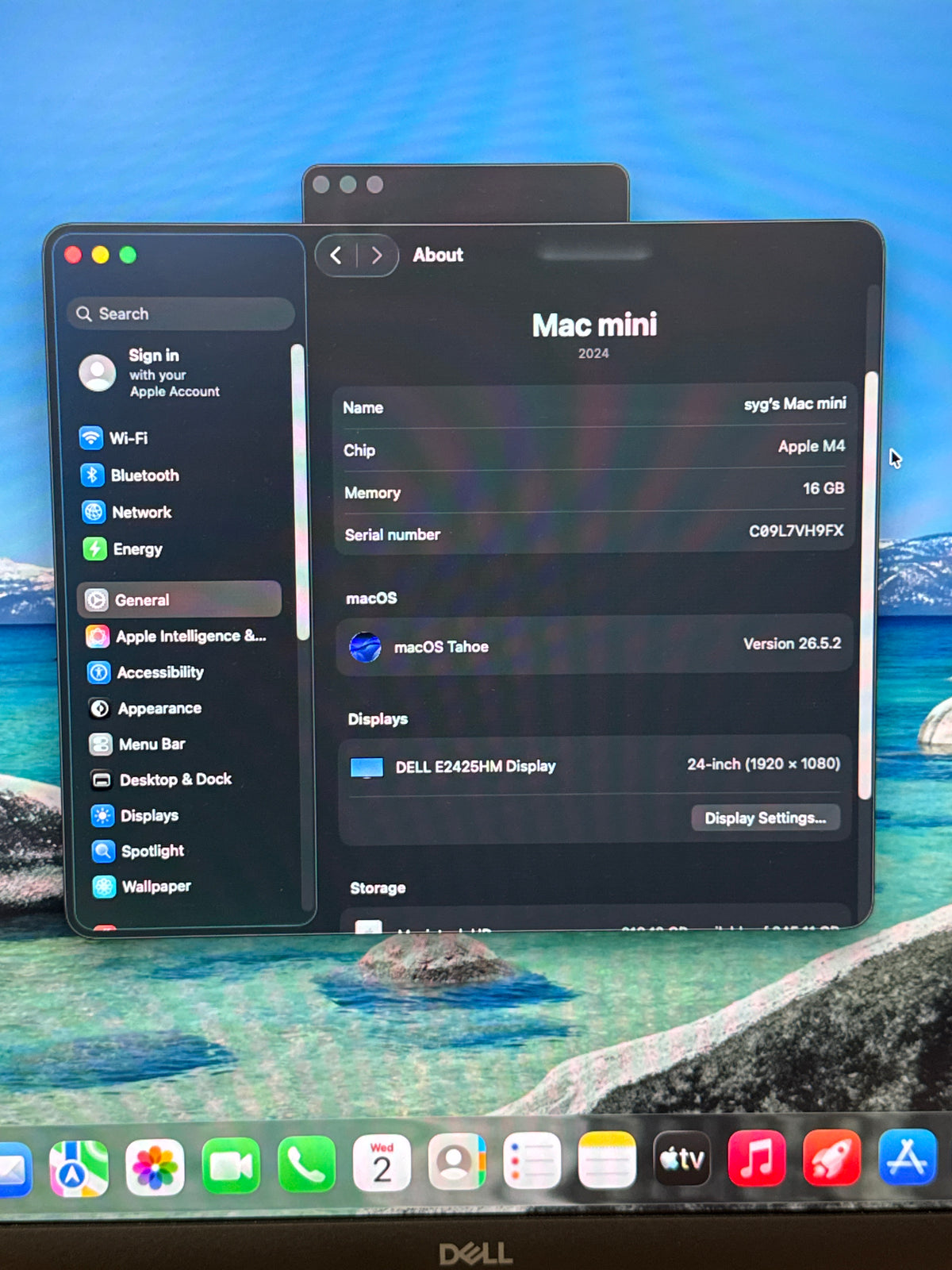Screen dimensions: 952x1270
Task: Select the Desktop & Dock text label
Action: click(x=176, y=779)
